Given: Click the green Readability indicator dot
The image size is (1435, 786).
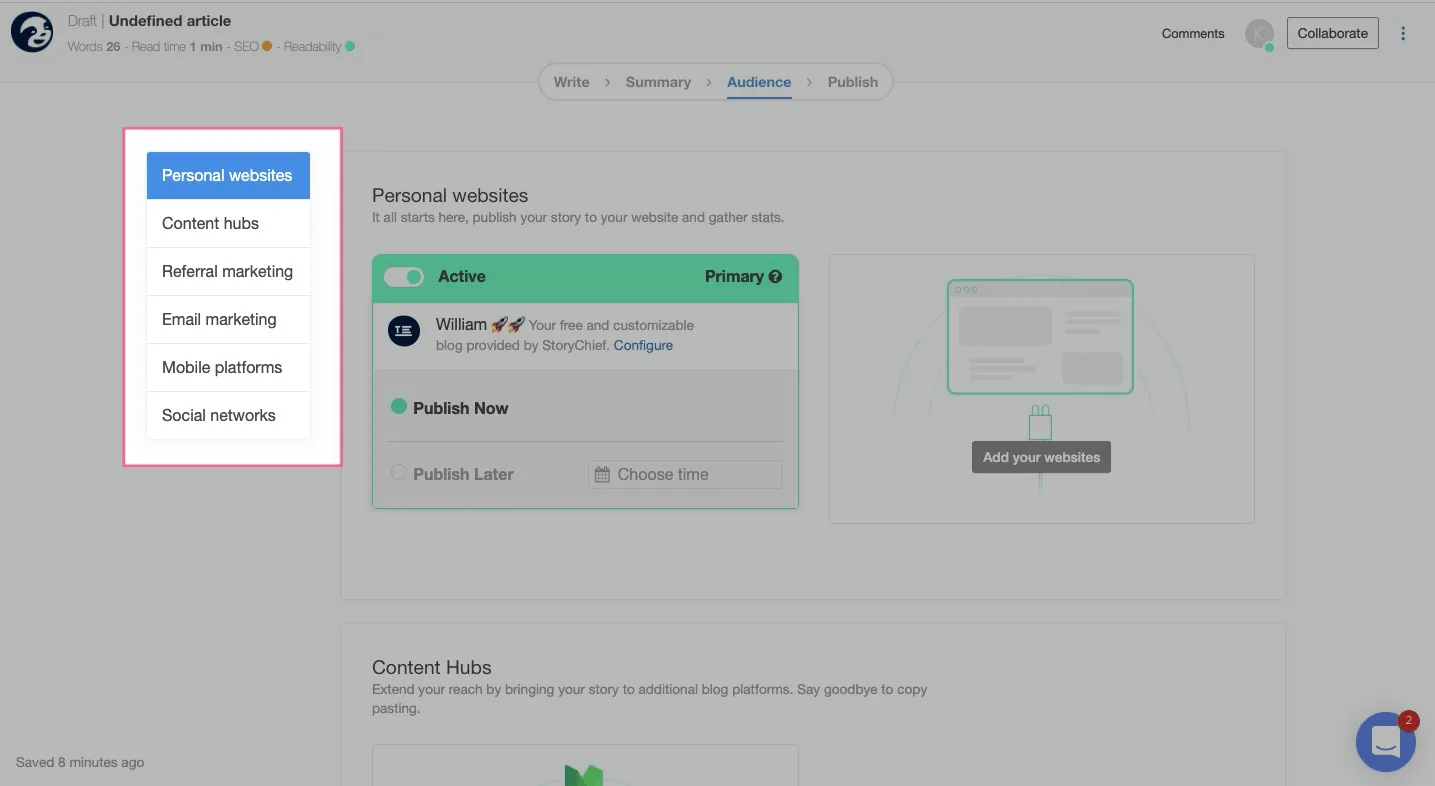Looking at the screenshot, I should [x=350, y=46].
